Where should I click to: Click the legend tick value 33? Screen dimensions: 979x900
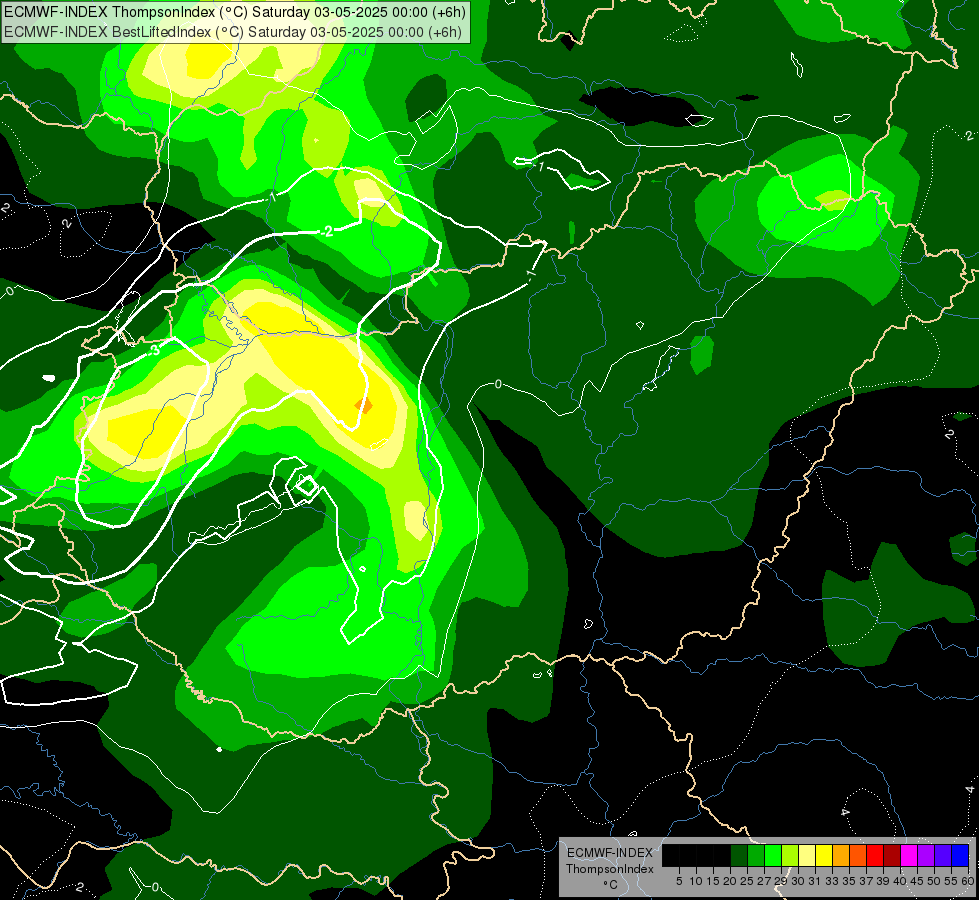click(832, 881)
